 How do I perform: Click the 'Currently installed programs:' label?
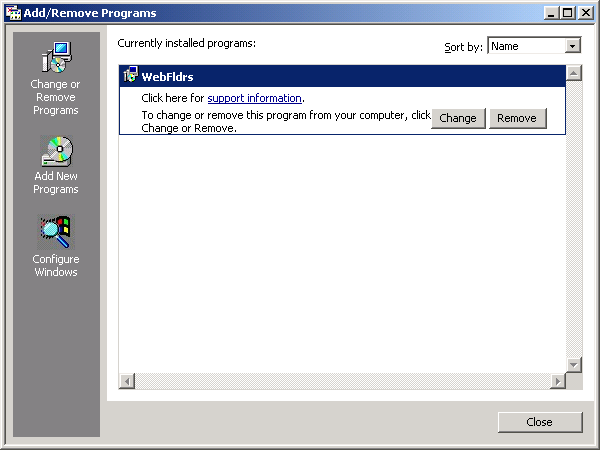pyautogui.click(x=186, y=43)
